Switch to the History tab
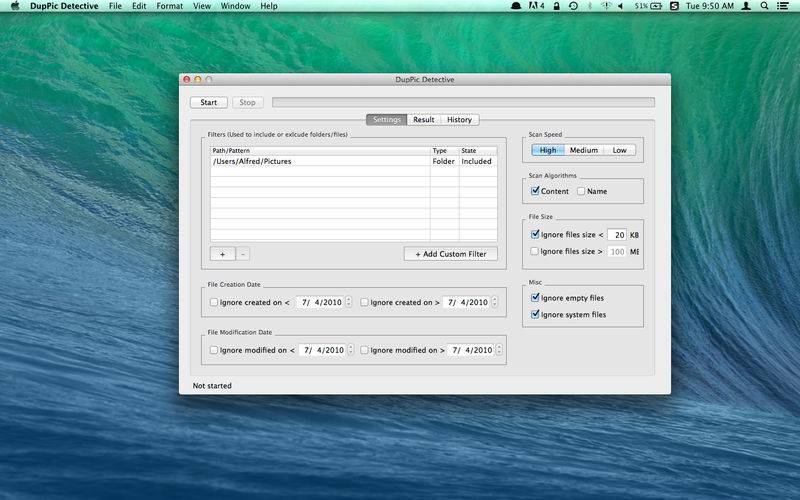This screenshot has height=500, width=800. point(459,119)
